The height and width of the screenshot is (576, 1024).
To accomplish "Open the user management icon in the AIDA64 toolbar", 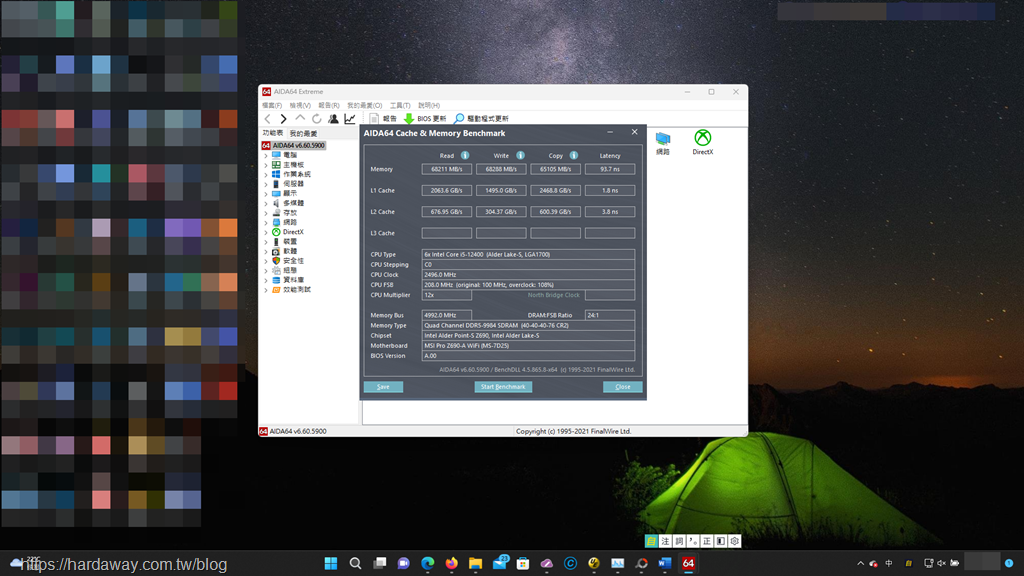I will coord(333,118).
